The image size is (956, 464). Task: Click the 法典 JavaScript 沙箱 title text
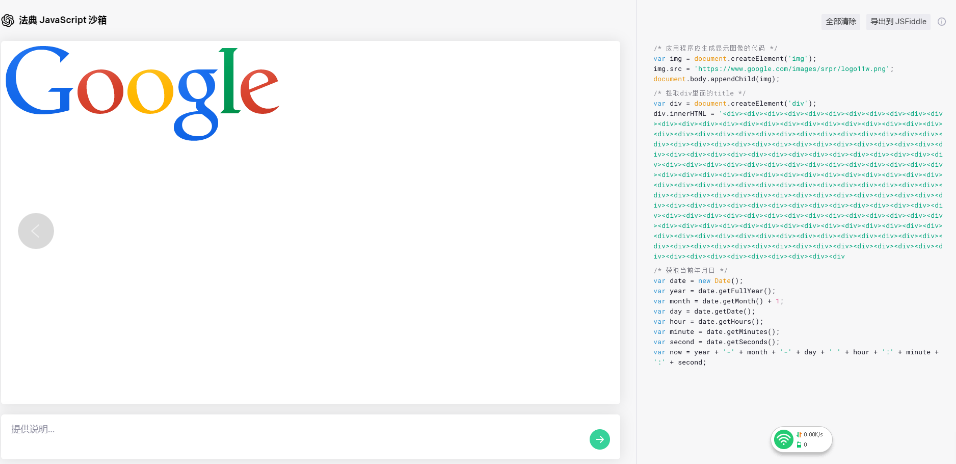coord(63,20)
